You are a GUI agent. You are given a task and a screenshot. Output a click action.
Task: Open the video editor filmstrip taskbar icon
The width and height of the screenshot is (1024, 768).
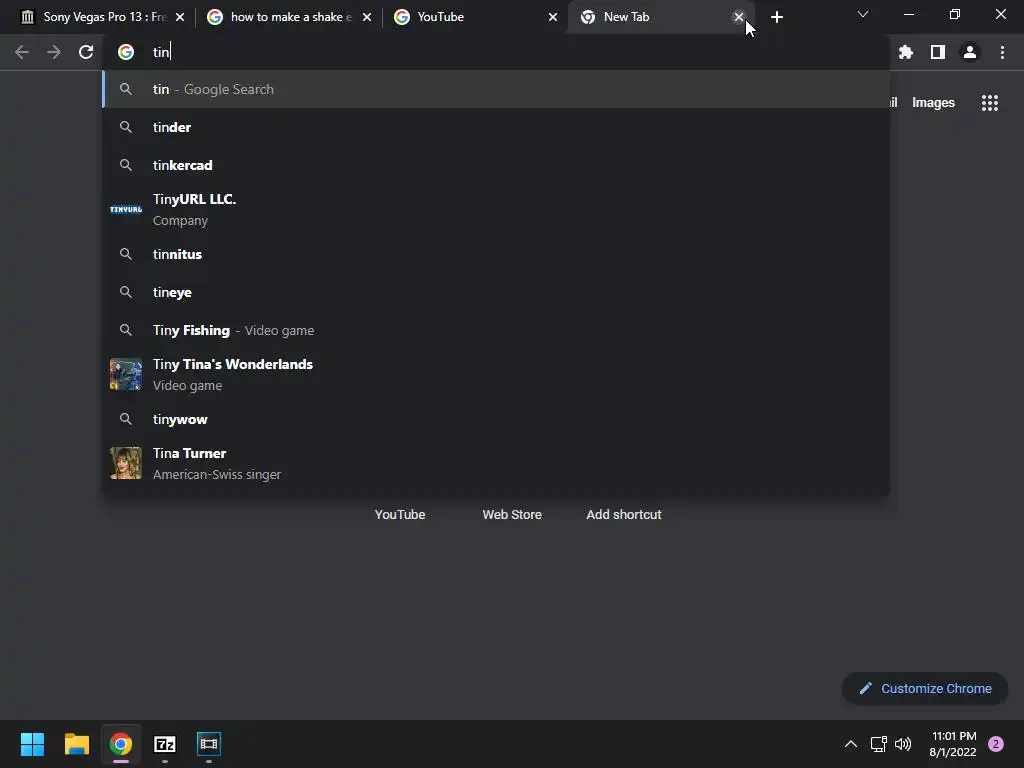pyautogui.click(x=209, y=744)
